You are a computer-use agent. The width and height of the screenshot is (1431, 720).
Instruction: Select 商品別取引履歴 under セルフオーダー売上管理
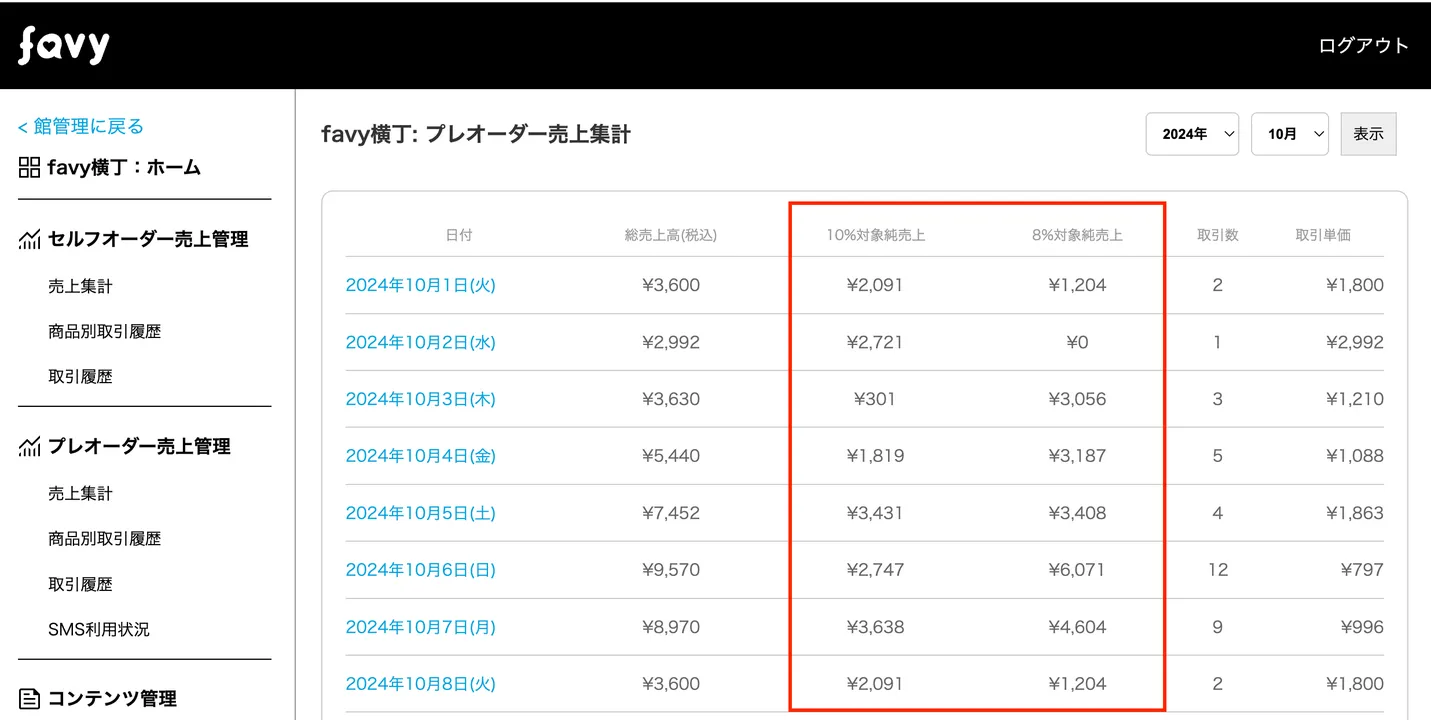point(104,331)
